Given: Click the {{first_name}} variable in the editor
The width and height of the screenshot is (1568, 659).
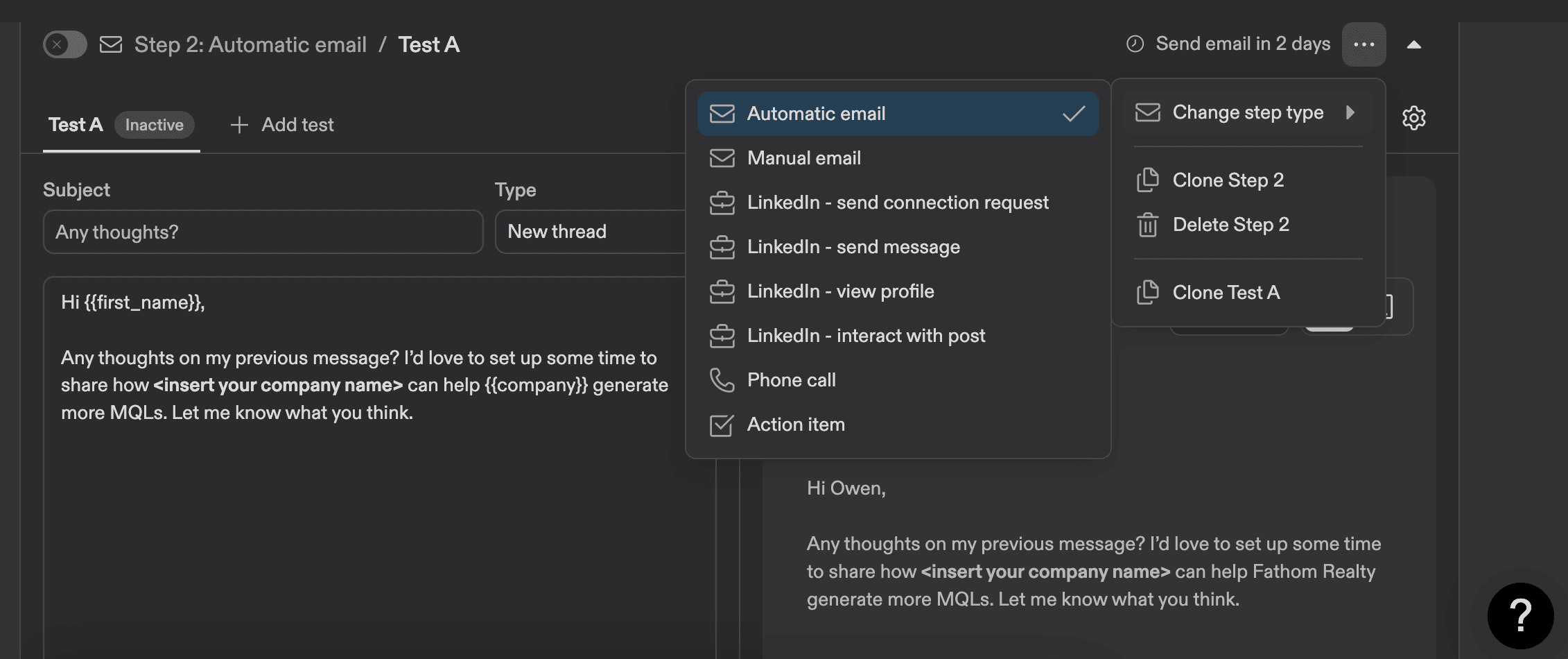Looking at the screenshot, I should [x=143, y=302].
